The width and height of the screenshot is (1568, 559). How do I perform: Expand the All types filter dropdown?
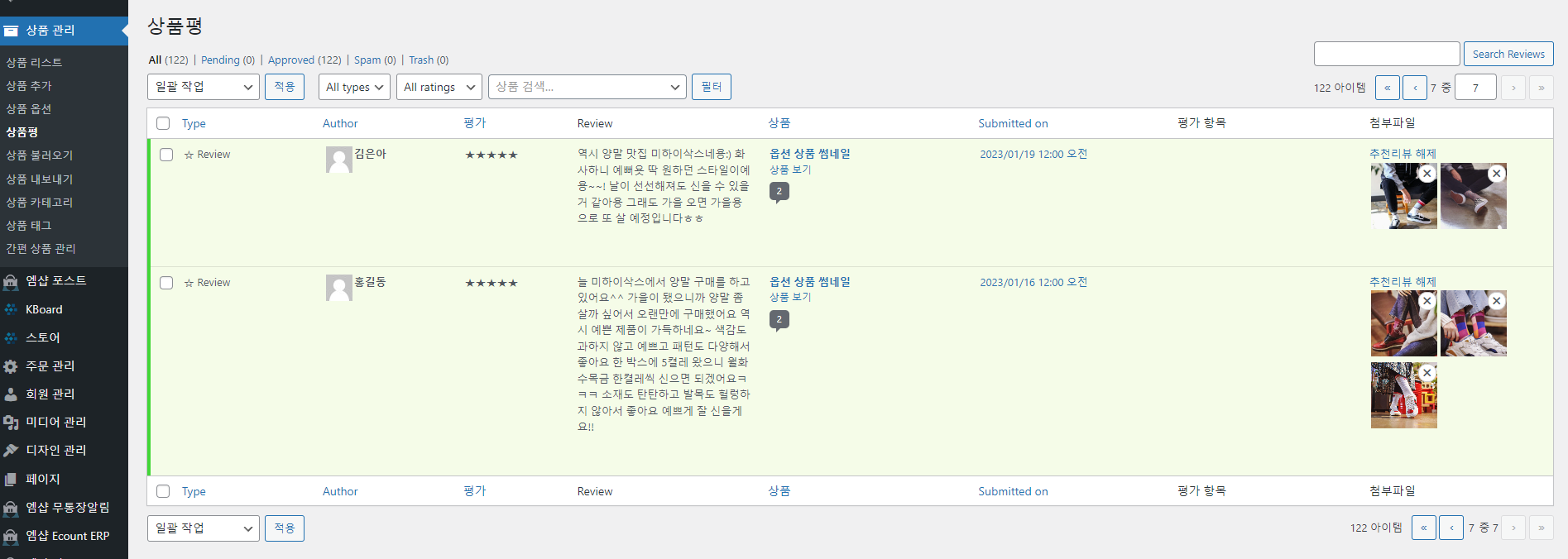click(354, 87)
